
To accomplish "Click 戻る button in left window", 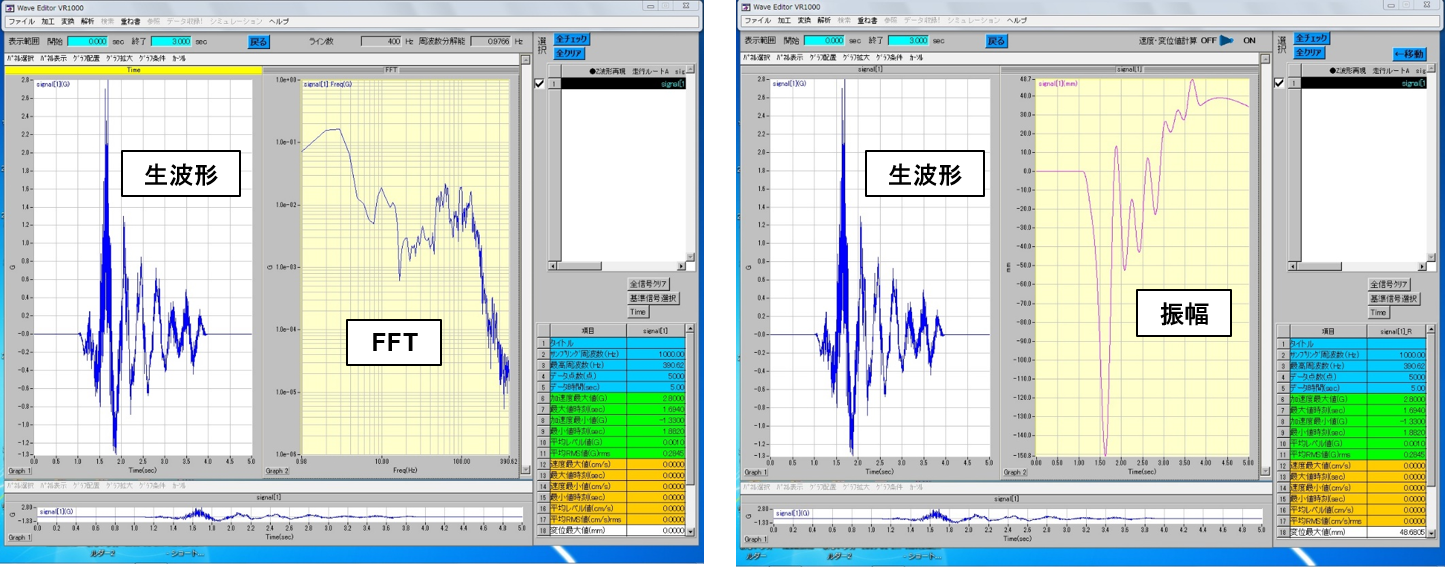I will click(x=258, y=42).
